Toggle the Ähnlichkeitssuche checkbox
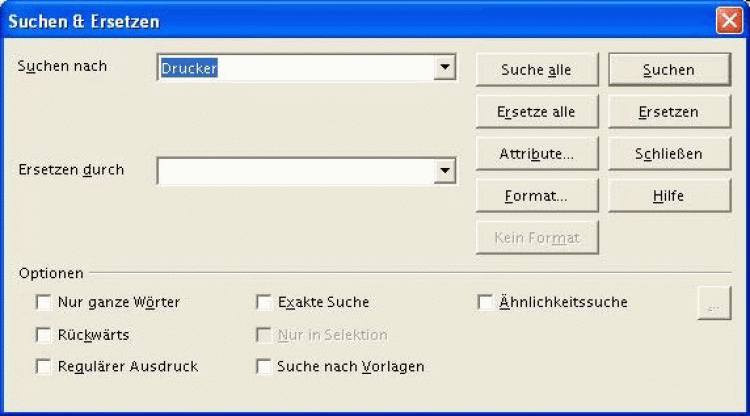 (x=486, y=302)
